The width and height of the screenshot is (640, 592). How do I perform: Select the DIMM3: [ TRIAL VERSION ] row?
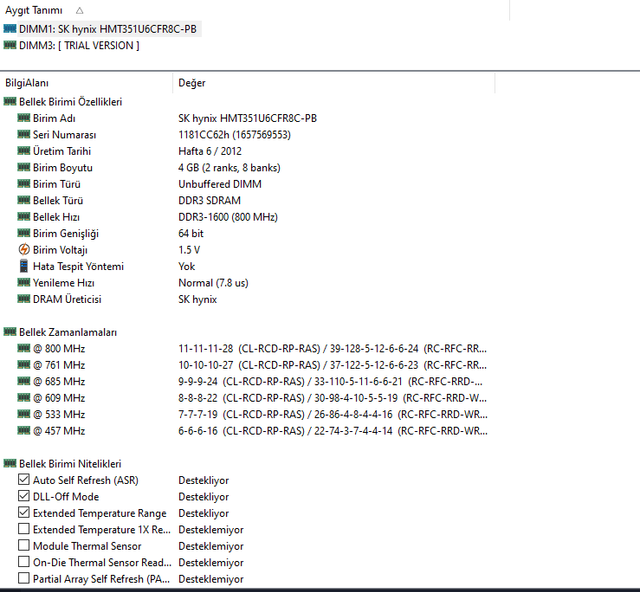[79, 45]
